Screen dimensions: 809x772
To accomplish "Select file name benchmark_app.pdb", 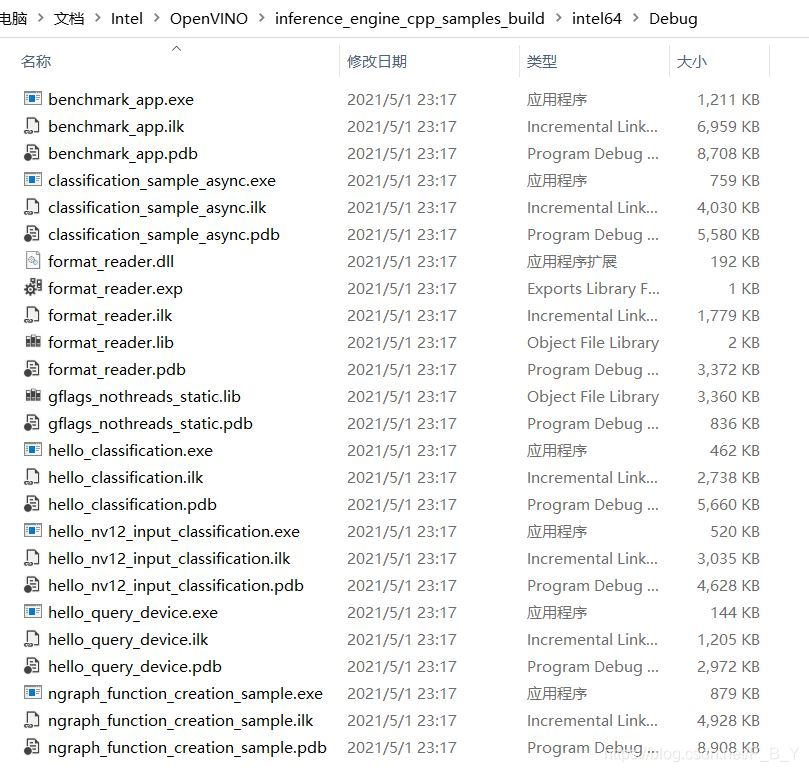I will tap(123, 153).
